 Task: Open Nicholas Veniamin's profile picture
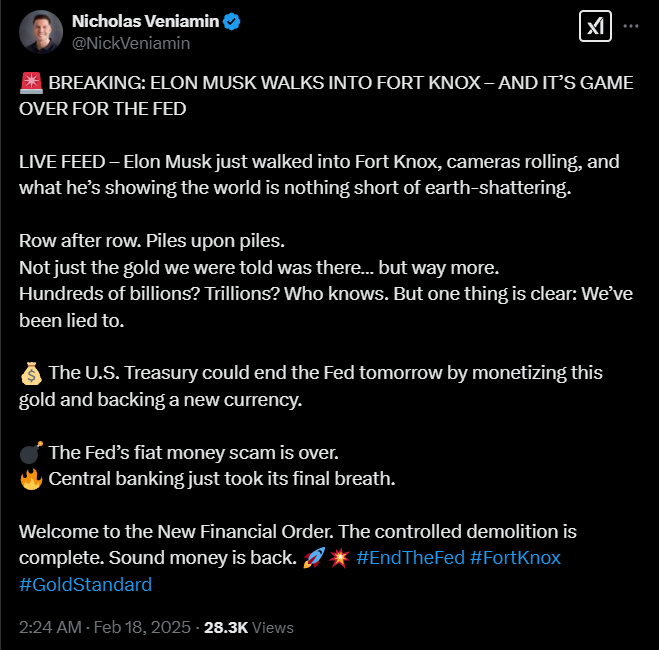point(40,32)
